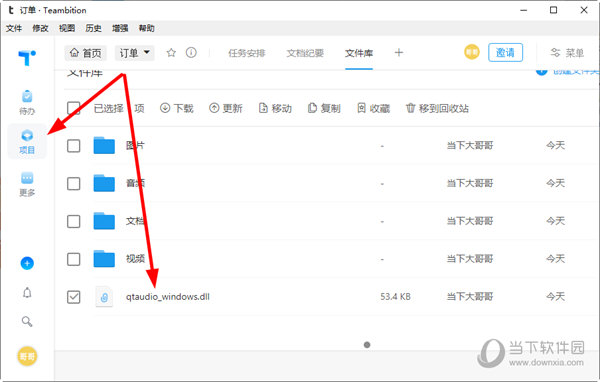Screen dimensions: 600x382
Task: Click 收藏 favorite toolbar action
Action: [373, 108]
